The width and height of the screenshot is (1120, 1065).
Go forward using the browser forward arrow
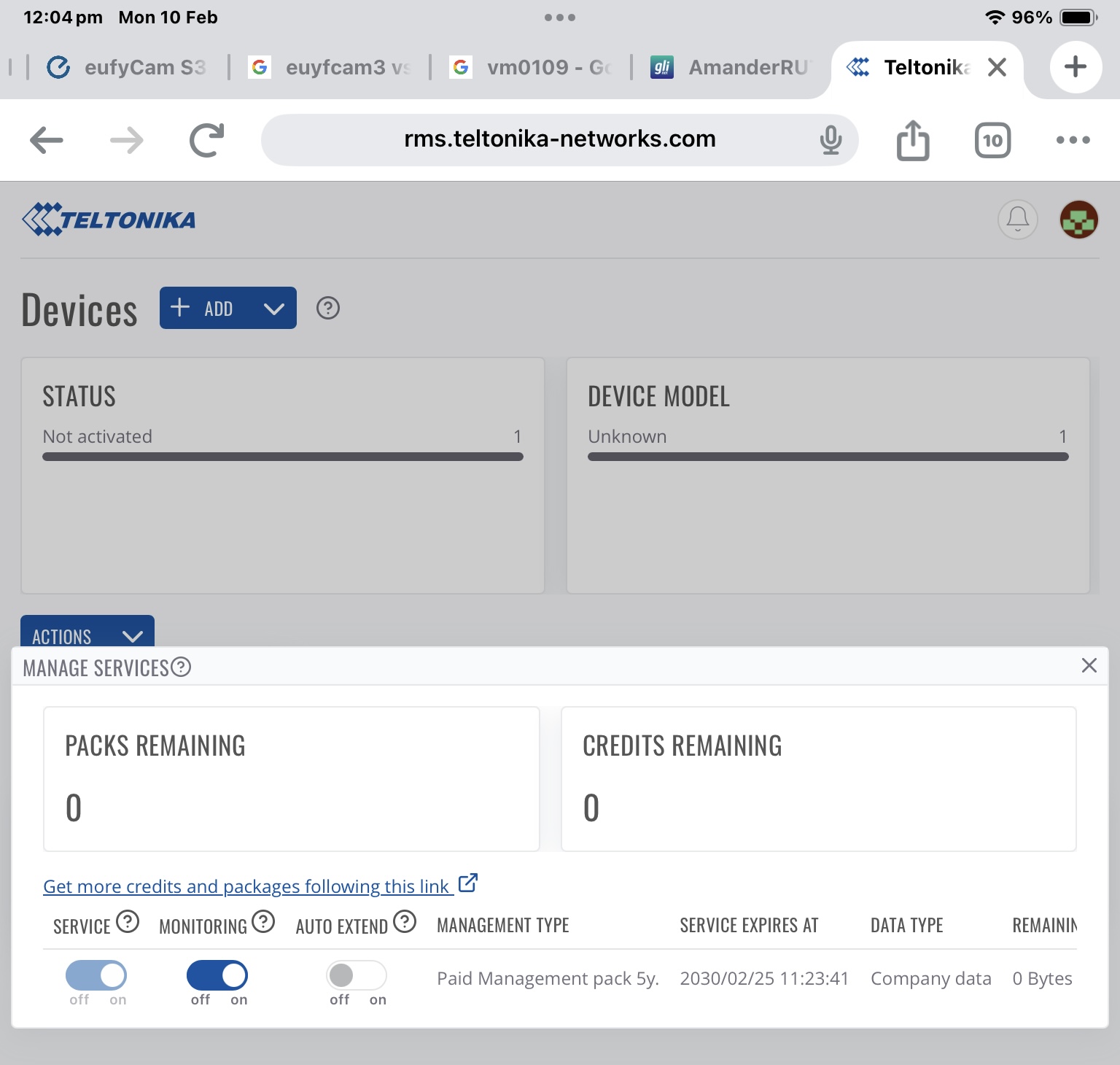tap(127, 140)
